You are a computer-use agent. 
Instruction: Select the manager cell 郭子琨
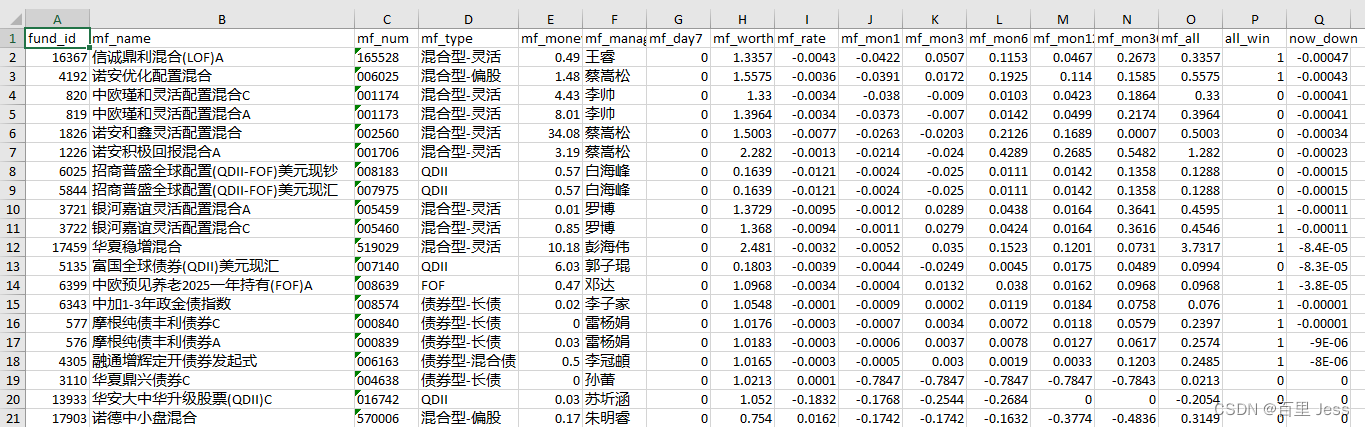click(614, 265)
